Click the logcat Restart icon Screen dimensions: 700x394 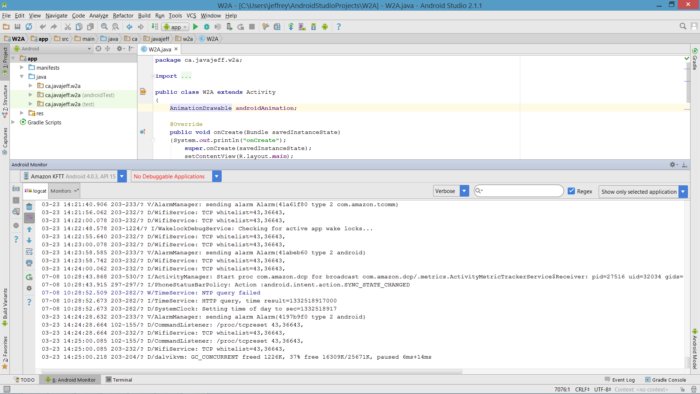tap(29, 277)
